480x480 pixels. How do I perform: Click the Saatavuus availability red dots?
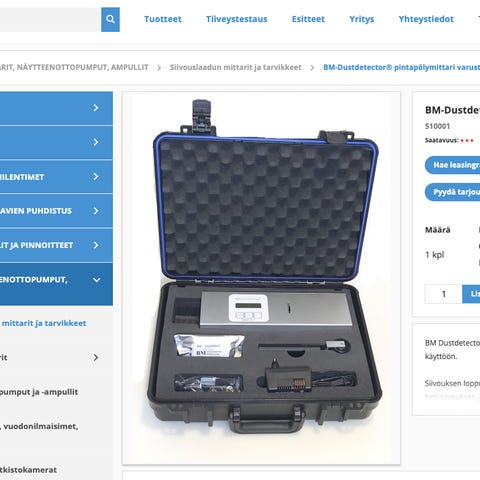[x=467, y=141]
